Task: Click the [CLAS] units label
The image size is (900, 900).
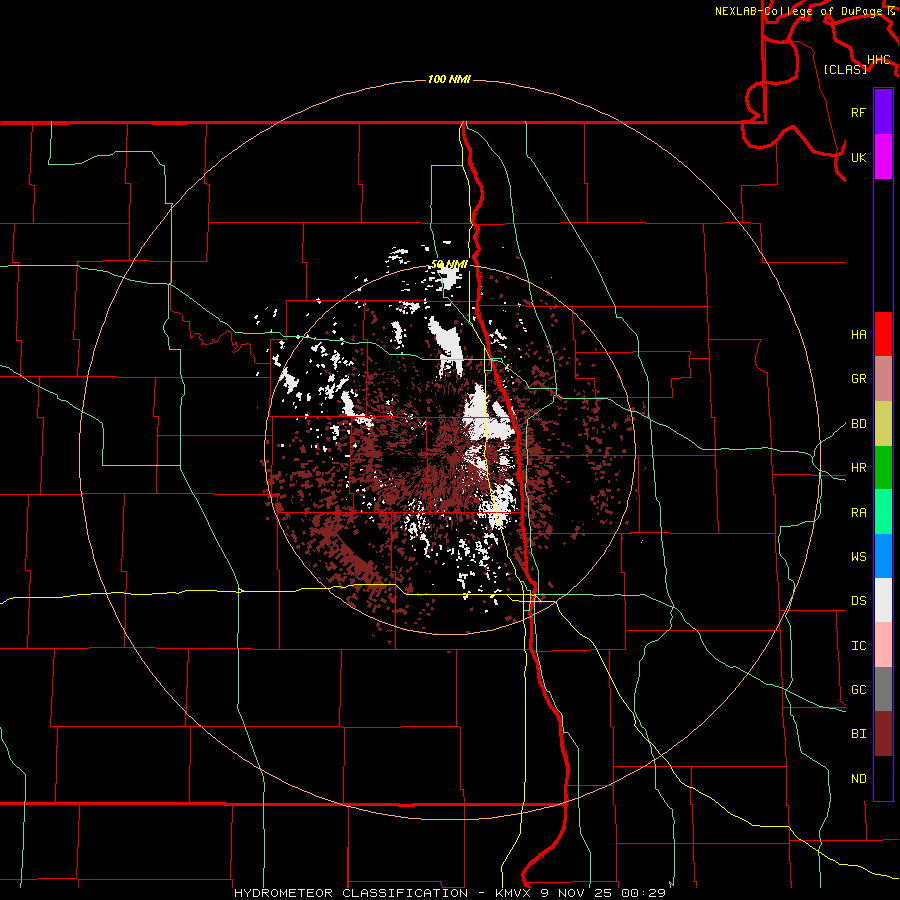Action: pyautogui.click(x=845, y=69)
